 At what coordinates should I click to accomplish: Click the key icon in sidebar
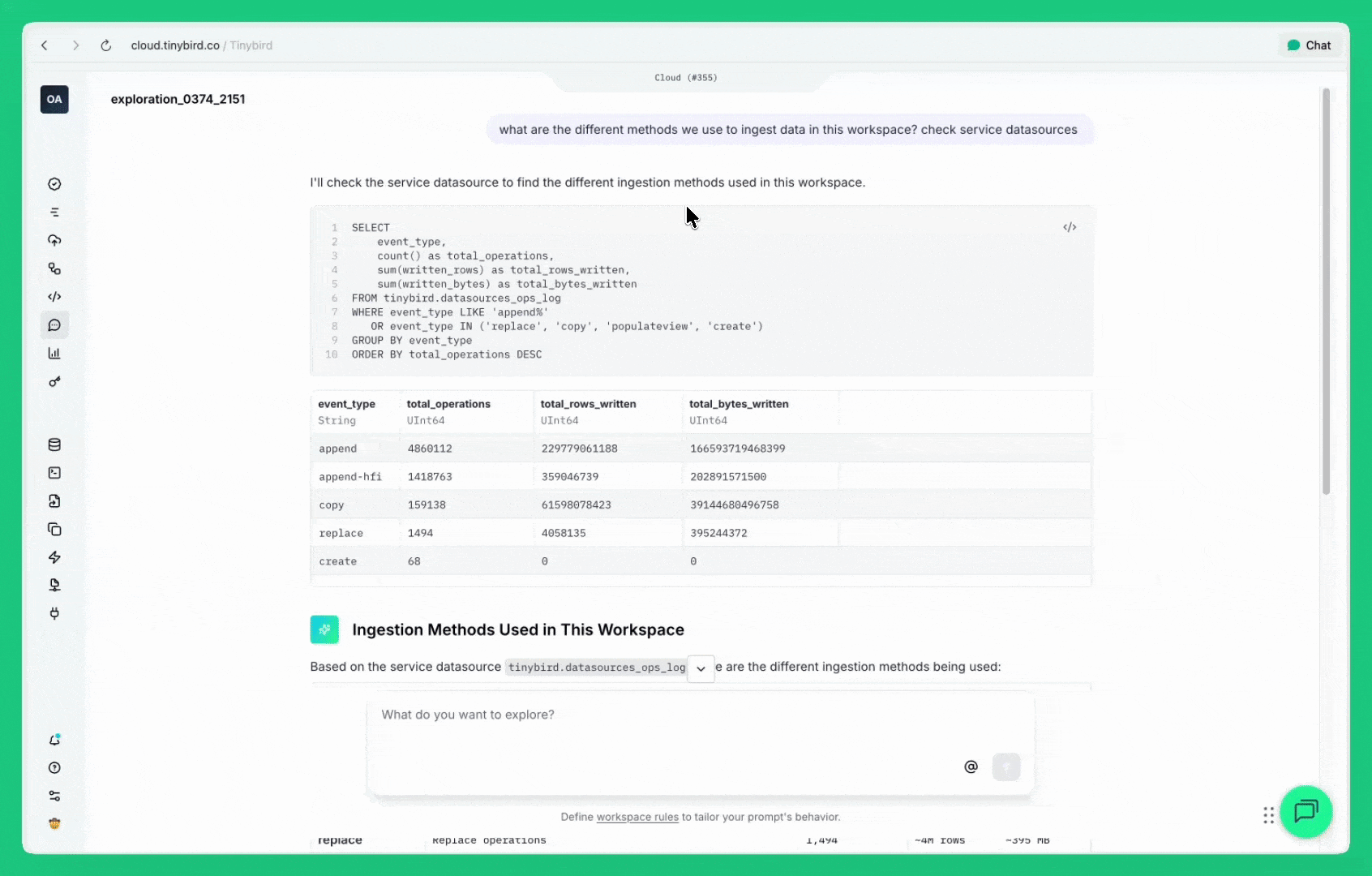point(54,382)
